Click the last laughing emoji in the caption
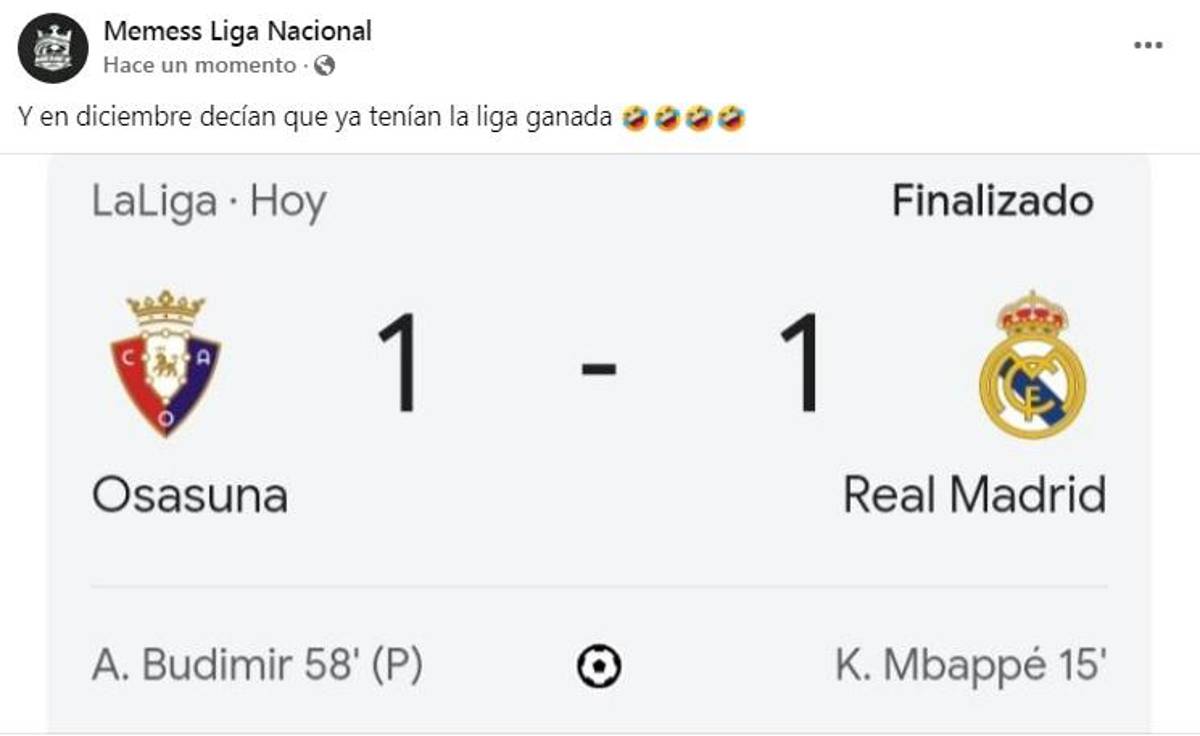1200x736 pixels. coord(732,120)
